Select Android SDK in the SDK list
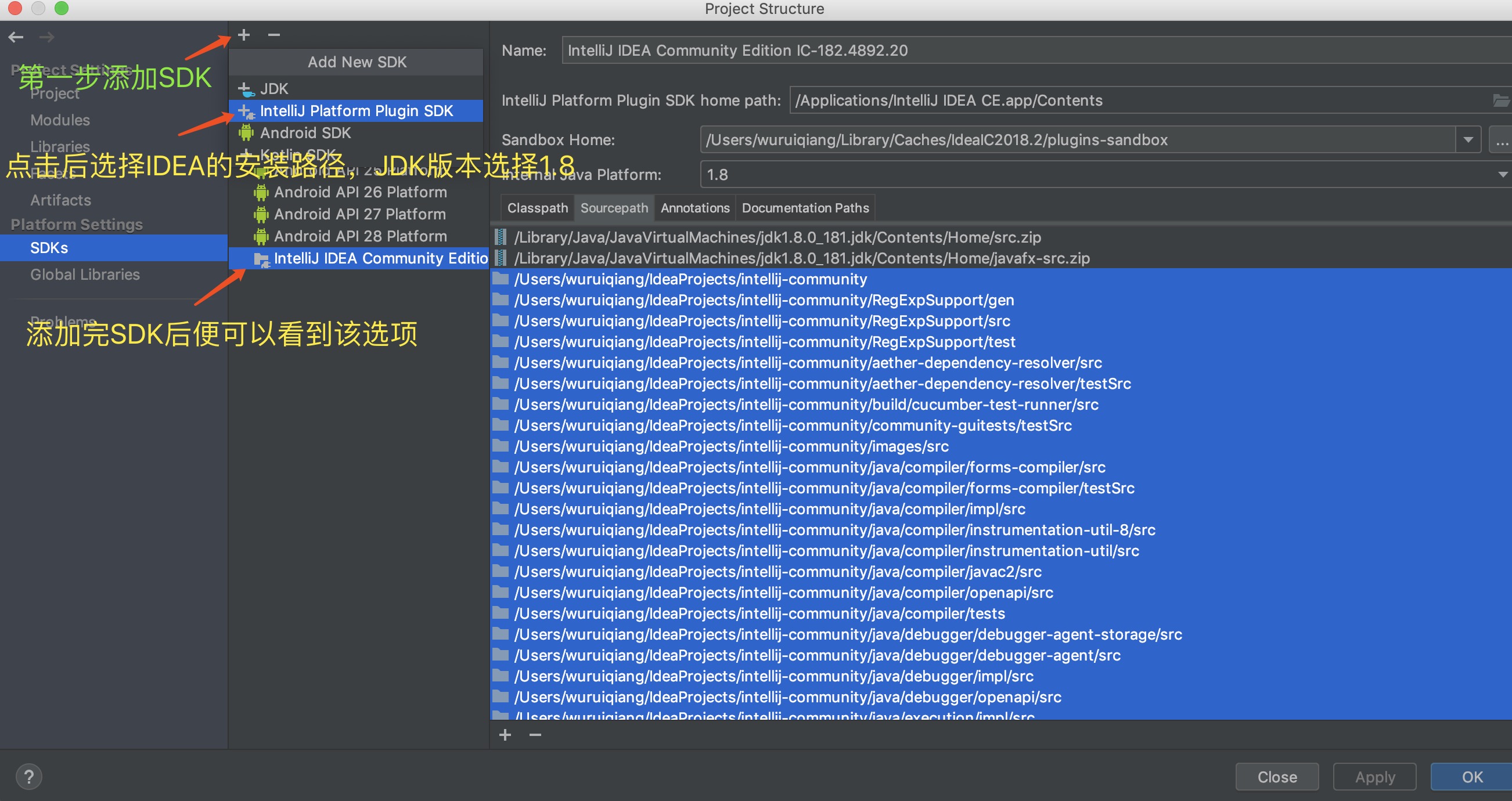The image size is (1512, 801). (305, 132)
